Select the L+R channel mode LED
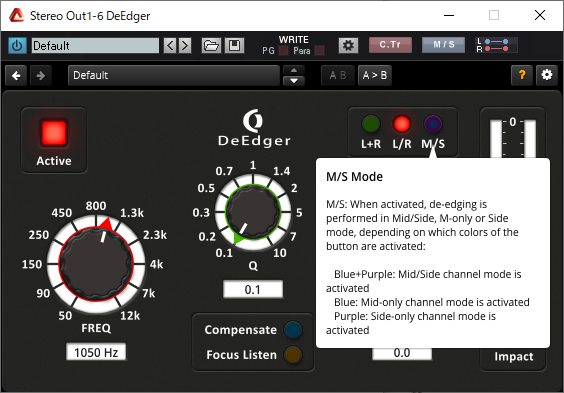 [x=371, y=124]
